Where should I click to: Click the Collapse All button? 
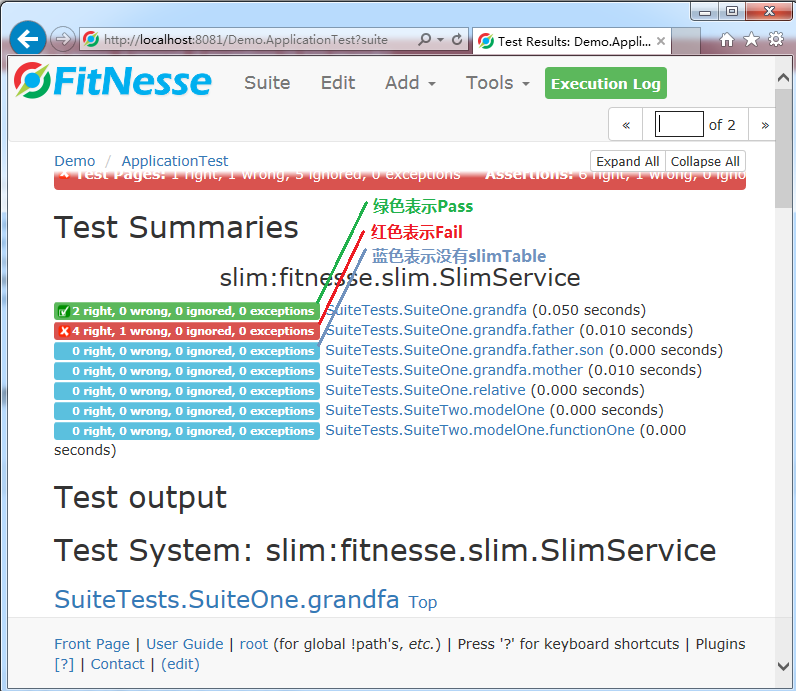point(705,161)
